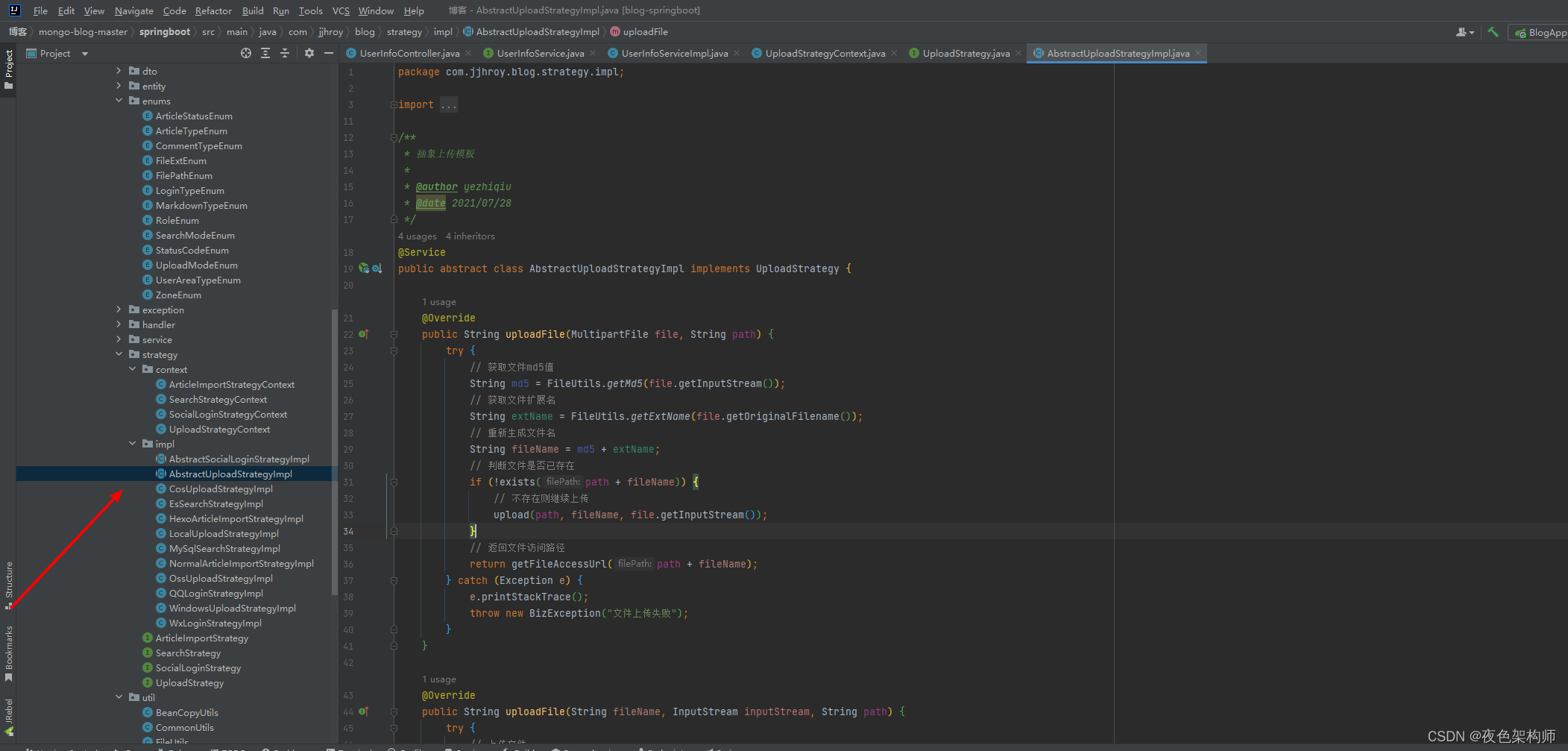Screen dimensions: 1568x751
Task: Open the Refactor menu
Action: (213, 10)
